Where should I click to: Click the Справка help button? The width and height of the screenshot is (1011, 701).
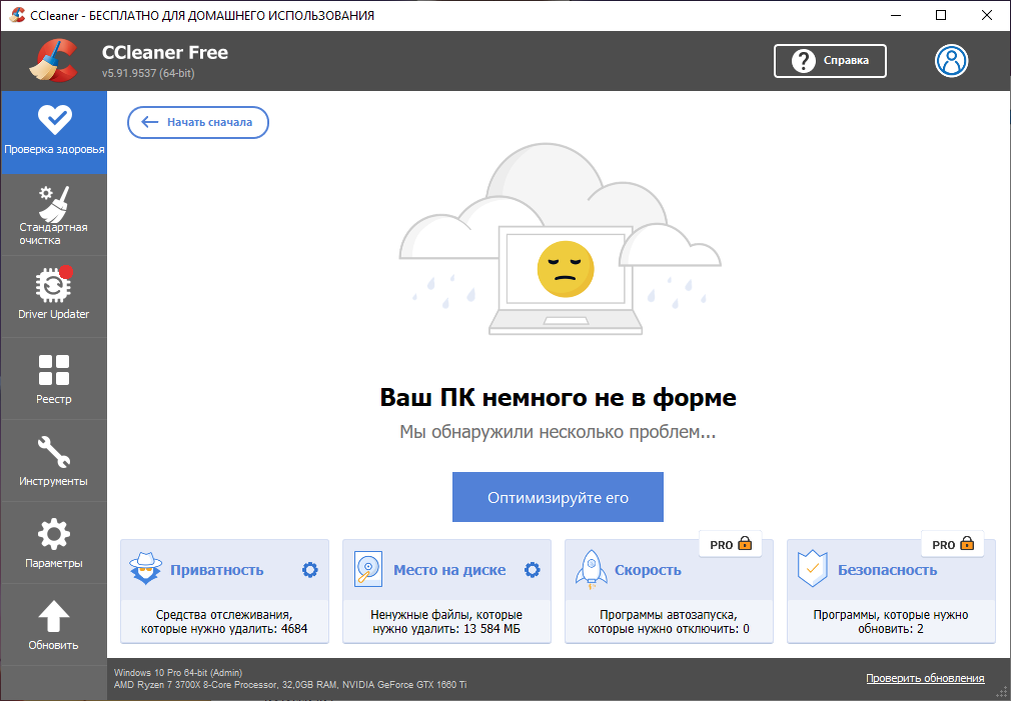point(830,61)
